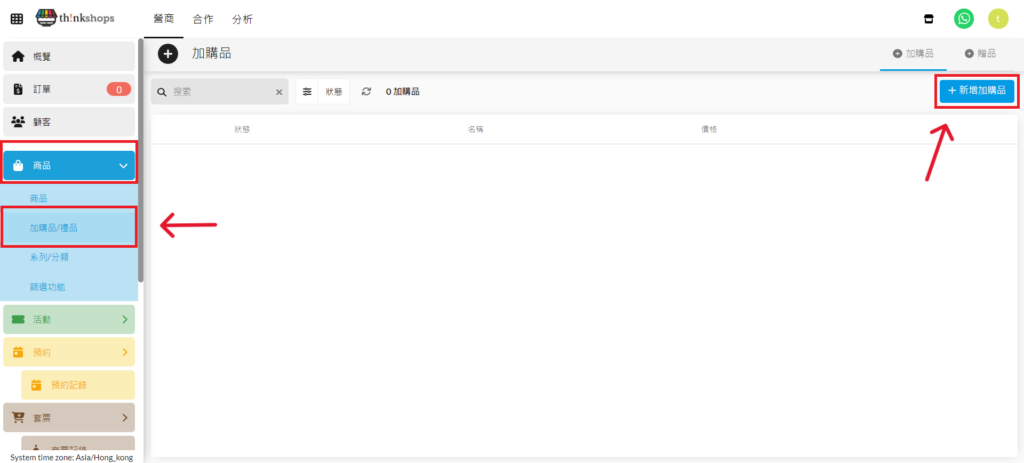The width and height of the screenshot is (1024, 463).
Task: Refresh the add-on list with reload icon
Action: click(367, 91)
